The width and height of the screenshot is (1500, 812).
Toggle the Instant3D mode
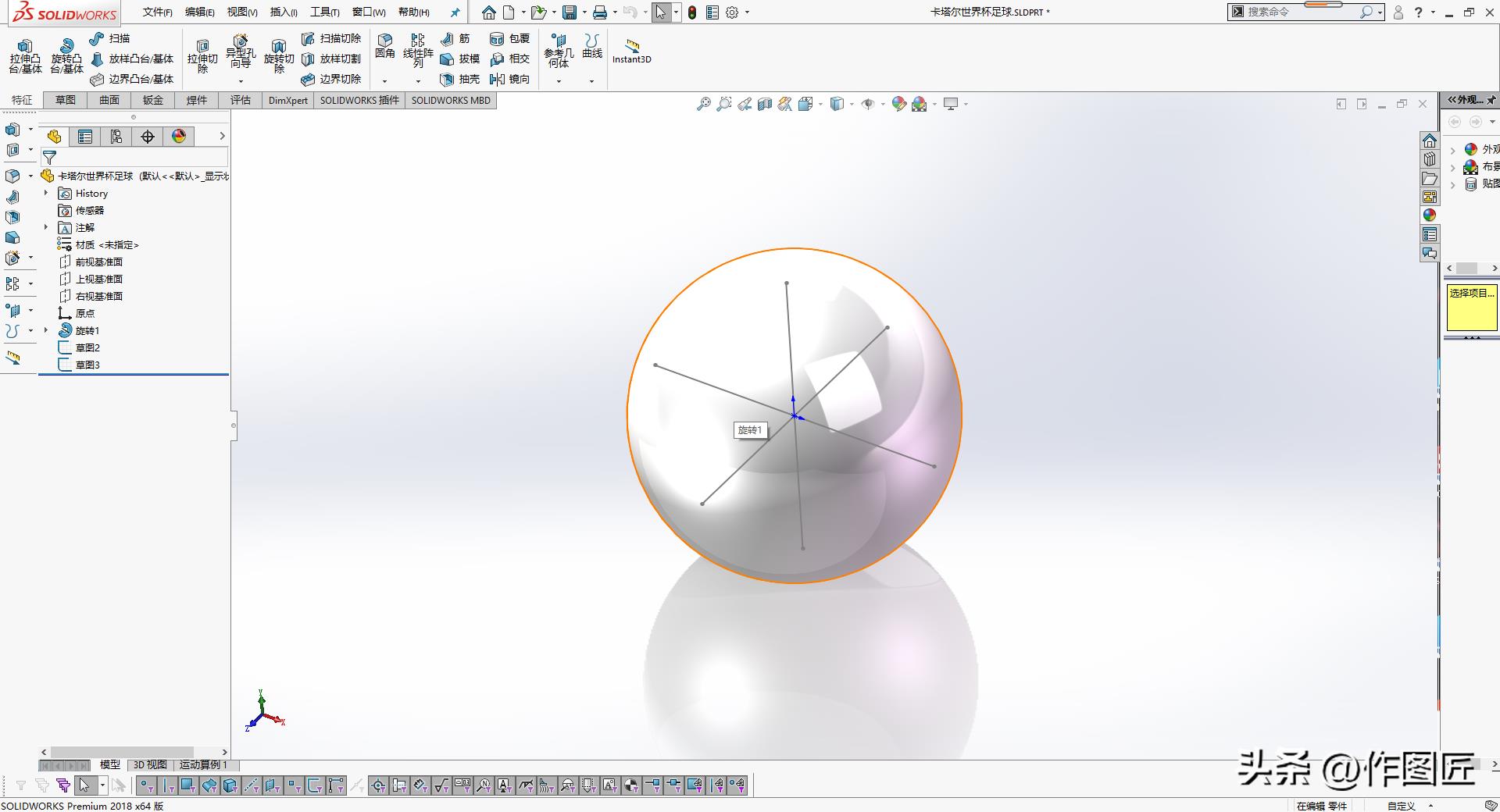click(631, 51)
